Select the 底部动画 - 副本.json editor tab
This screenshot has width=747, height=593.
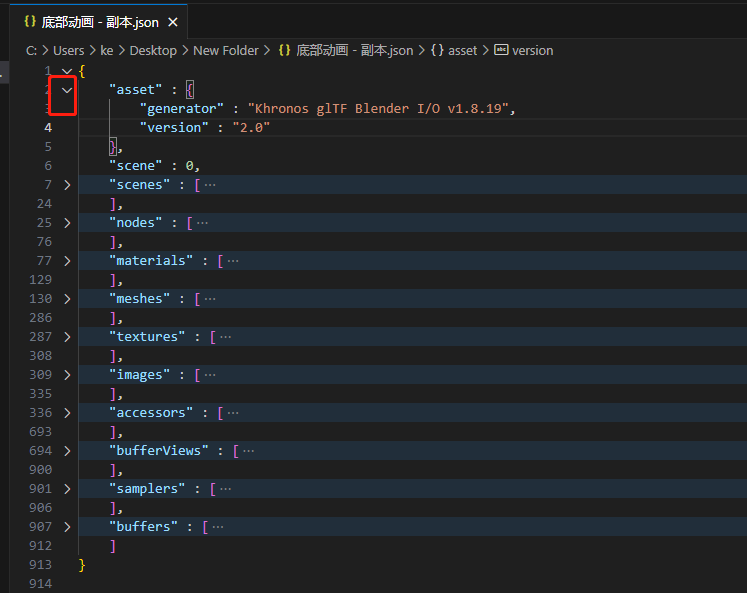pos(99,22)
